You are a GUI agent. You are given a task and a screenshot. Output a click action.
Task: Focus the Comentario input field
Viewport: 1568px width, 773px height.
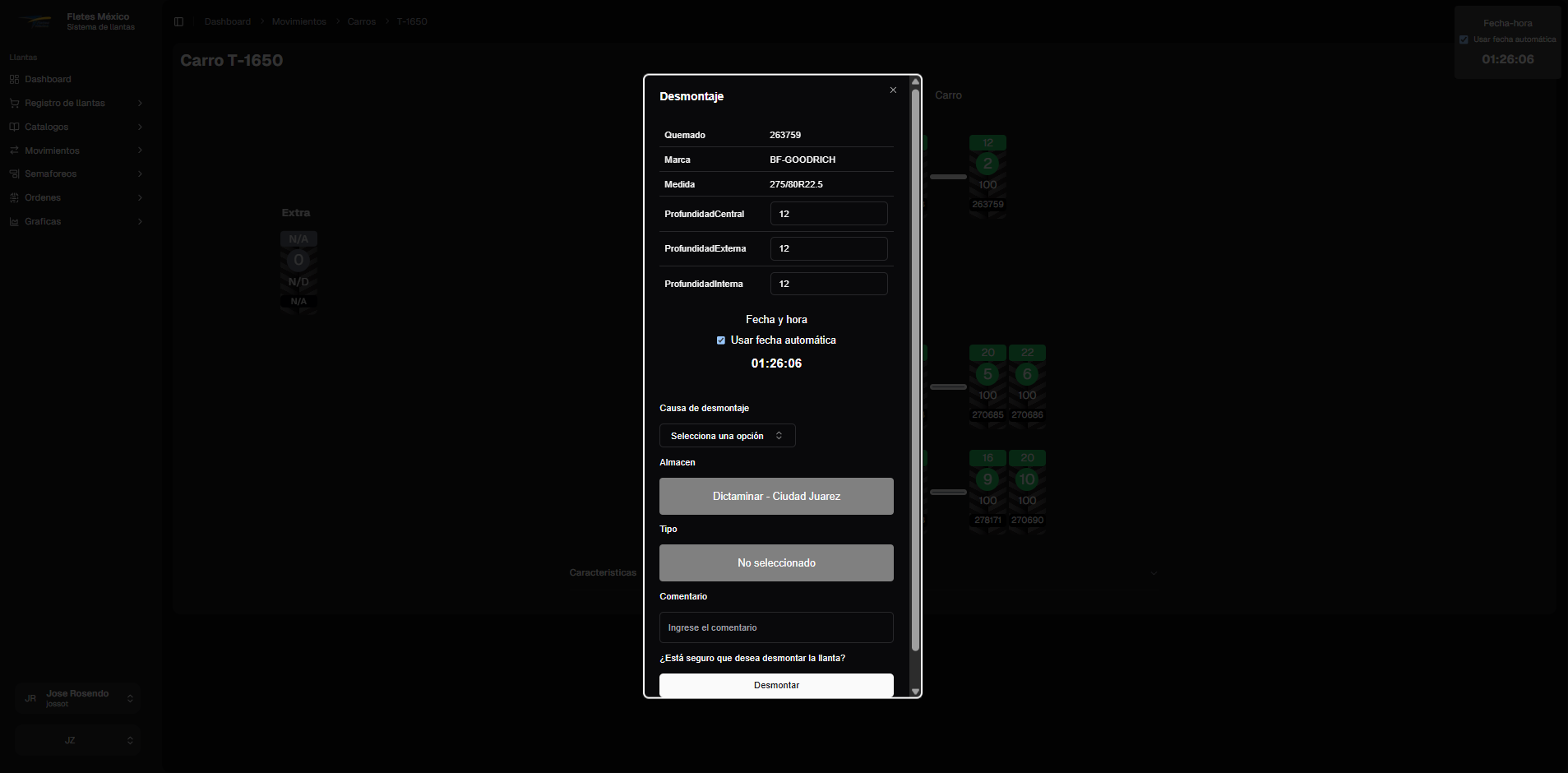[776, 627]
